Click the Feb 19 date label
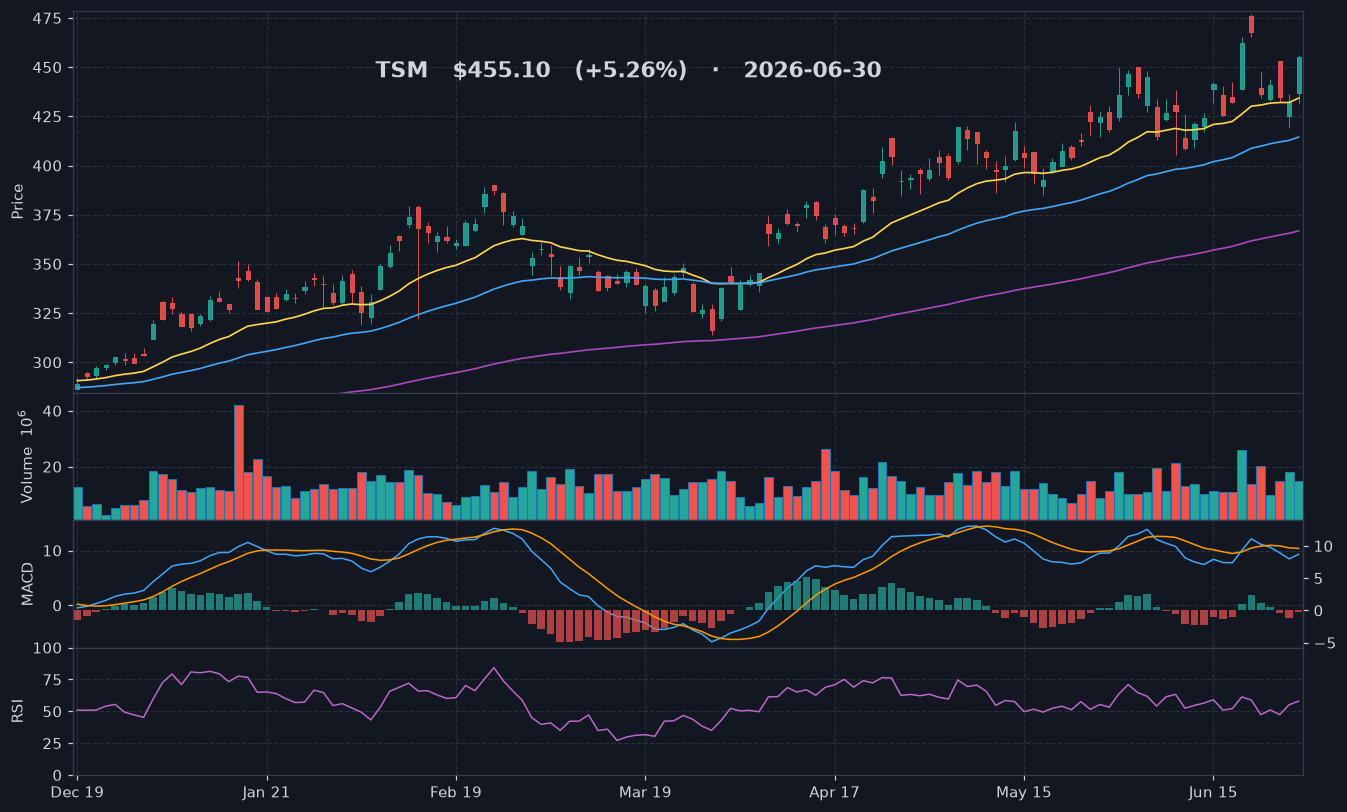This screenshot has height=812, width=1347. [x=456, y=792]
